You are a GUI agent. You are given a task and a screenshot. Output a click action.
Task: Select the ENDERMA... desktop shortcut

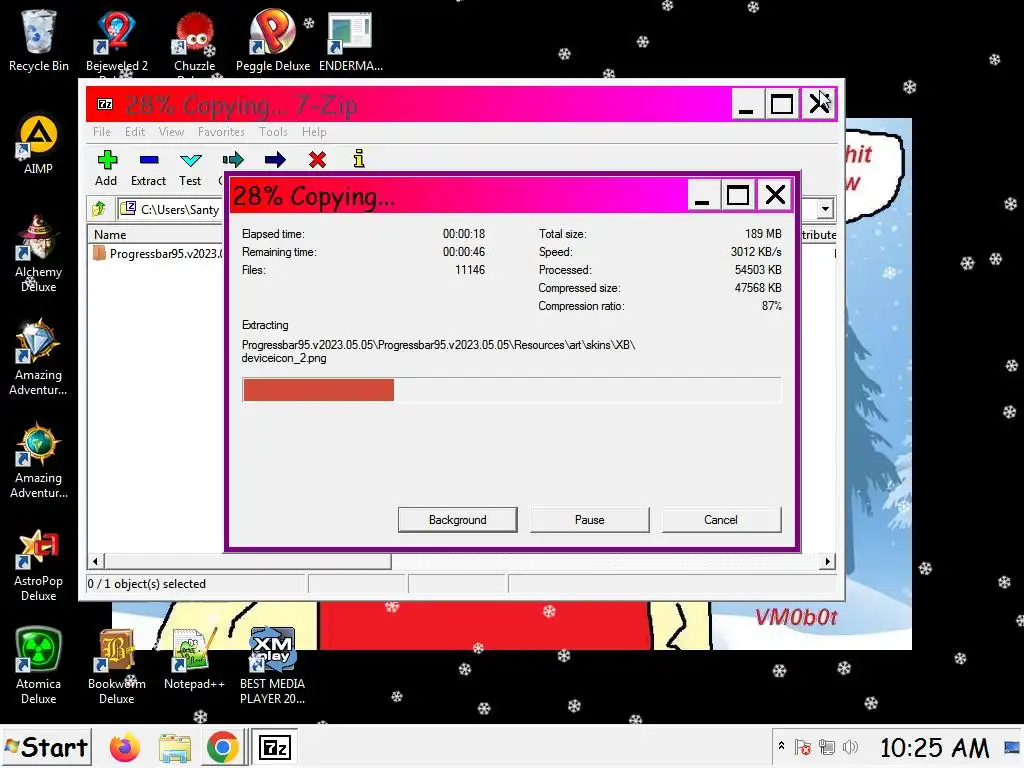[x=351, y=40]
